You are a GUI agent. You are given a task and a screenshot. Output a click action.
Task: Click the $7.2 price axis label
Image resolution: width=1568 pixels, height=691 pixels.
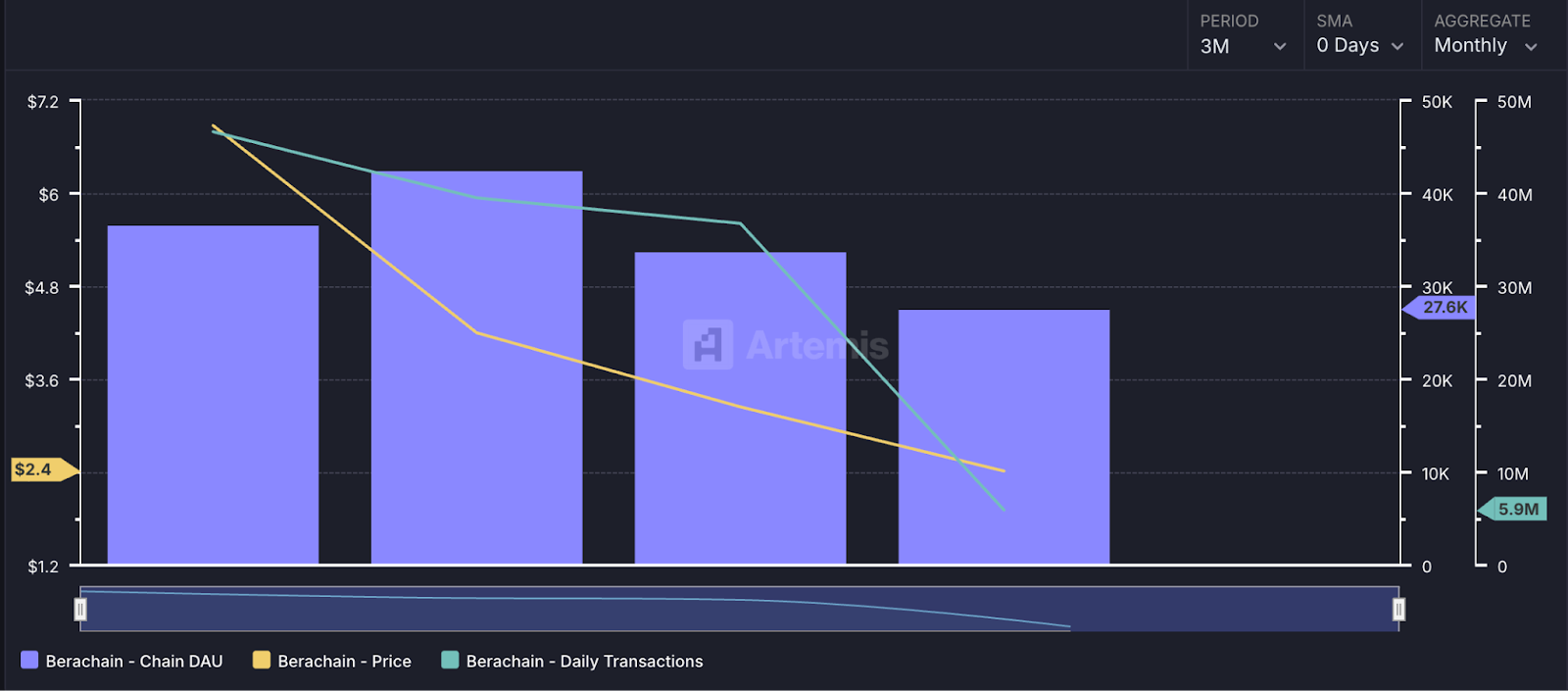click(x=43, y=102)
